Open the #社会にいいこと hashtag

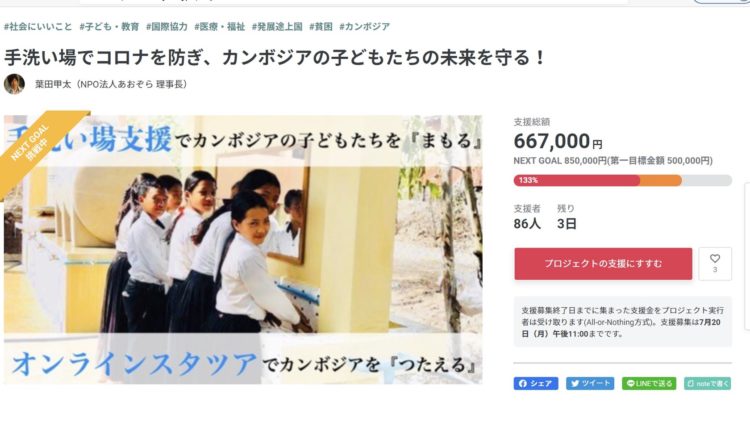38,27
